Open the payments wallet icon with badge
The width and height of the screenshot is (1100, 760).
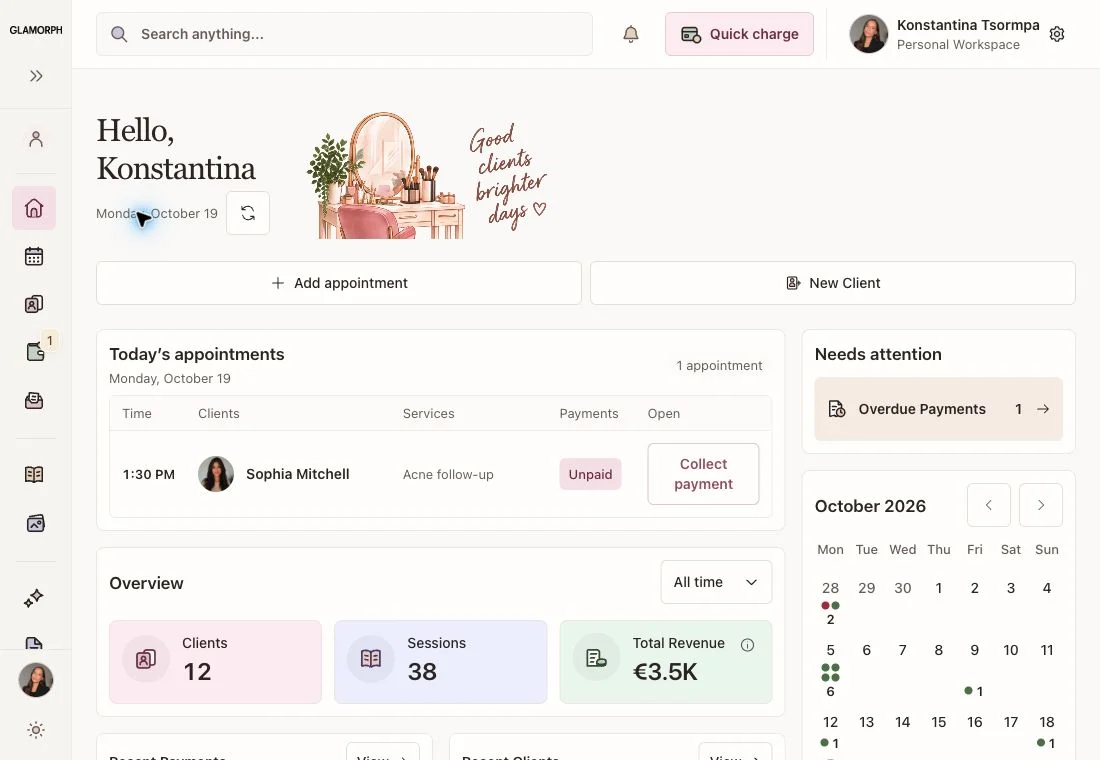(x=35, y=352)
